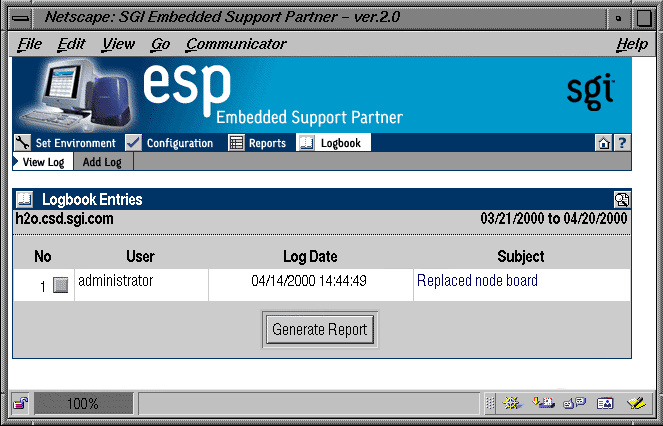
Task: Click the empty status message field
Action: click(309, 403)
